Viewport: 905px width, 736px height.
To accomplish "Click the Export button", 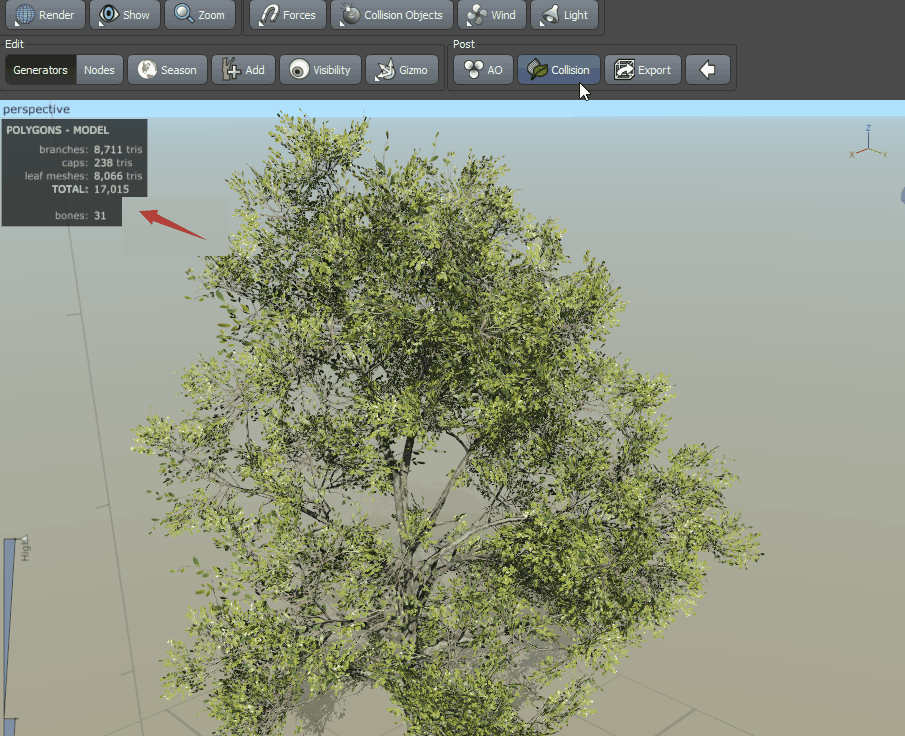I will tap(643, 70).
